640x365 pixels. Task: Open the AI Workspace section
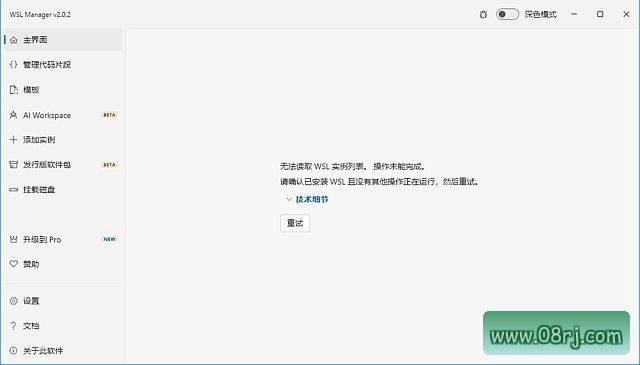[63, 115]
